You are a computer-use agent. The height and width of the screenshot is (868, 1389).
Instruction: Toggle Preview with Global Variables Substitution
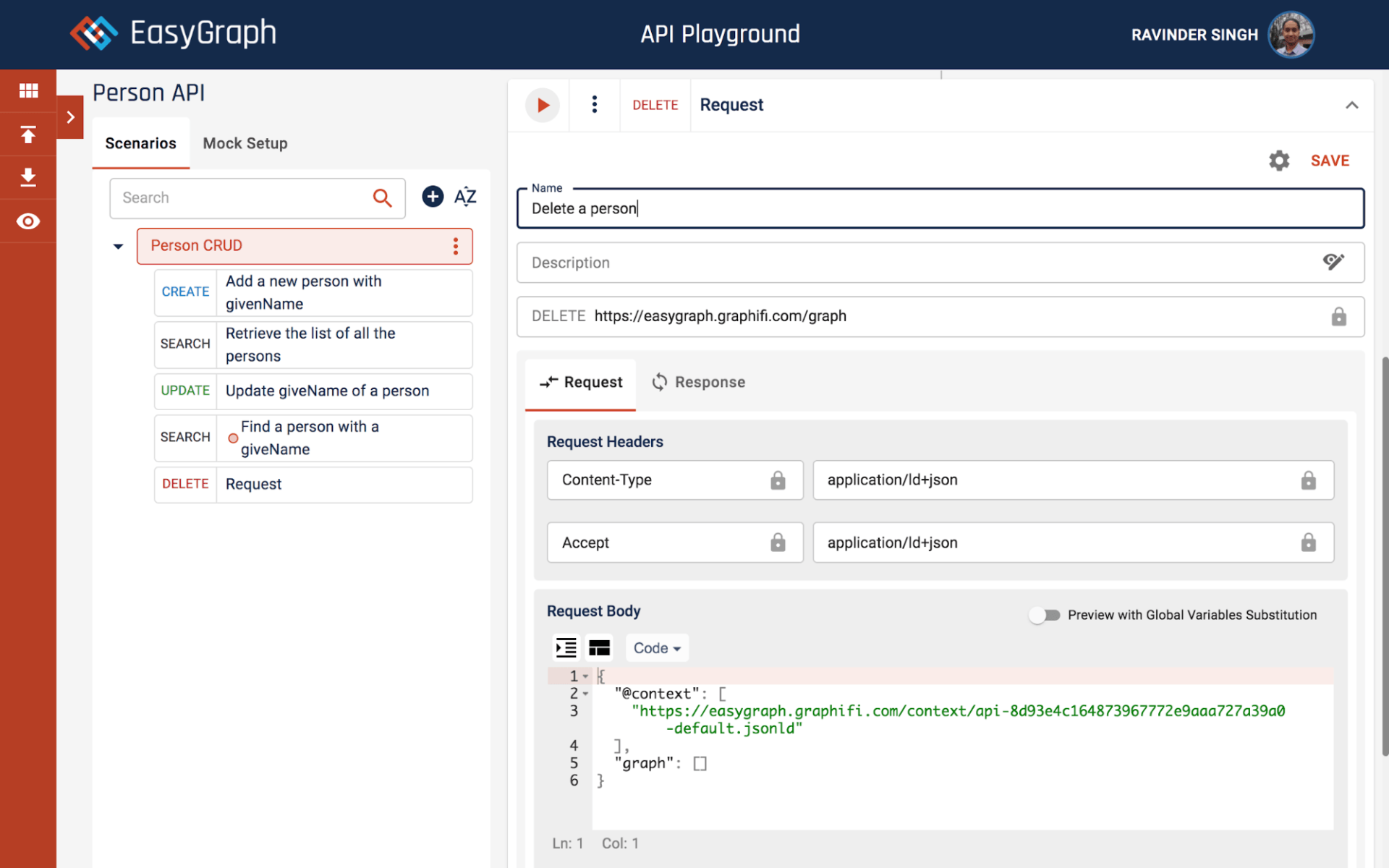click(x=1045, y=615)
